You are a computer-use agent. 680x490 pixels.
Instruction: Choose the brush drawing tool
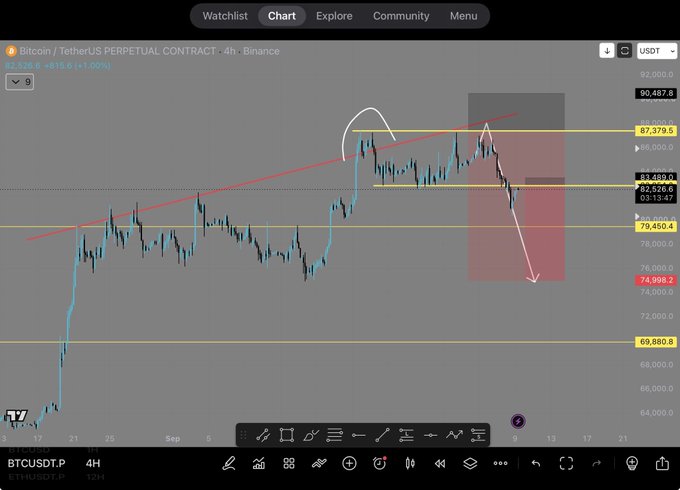click(311, 435)
